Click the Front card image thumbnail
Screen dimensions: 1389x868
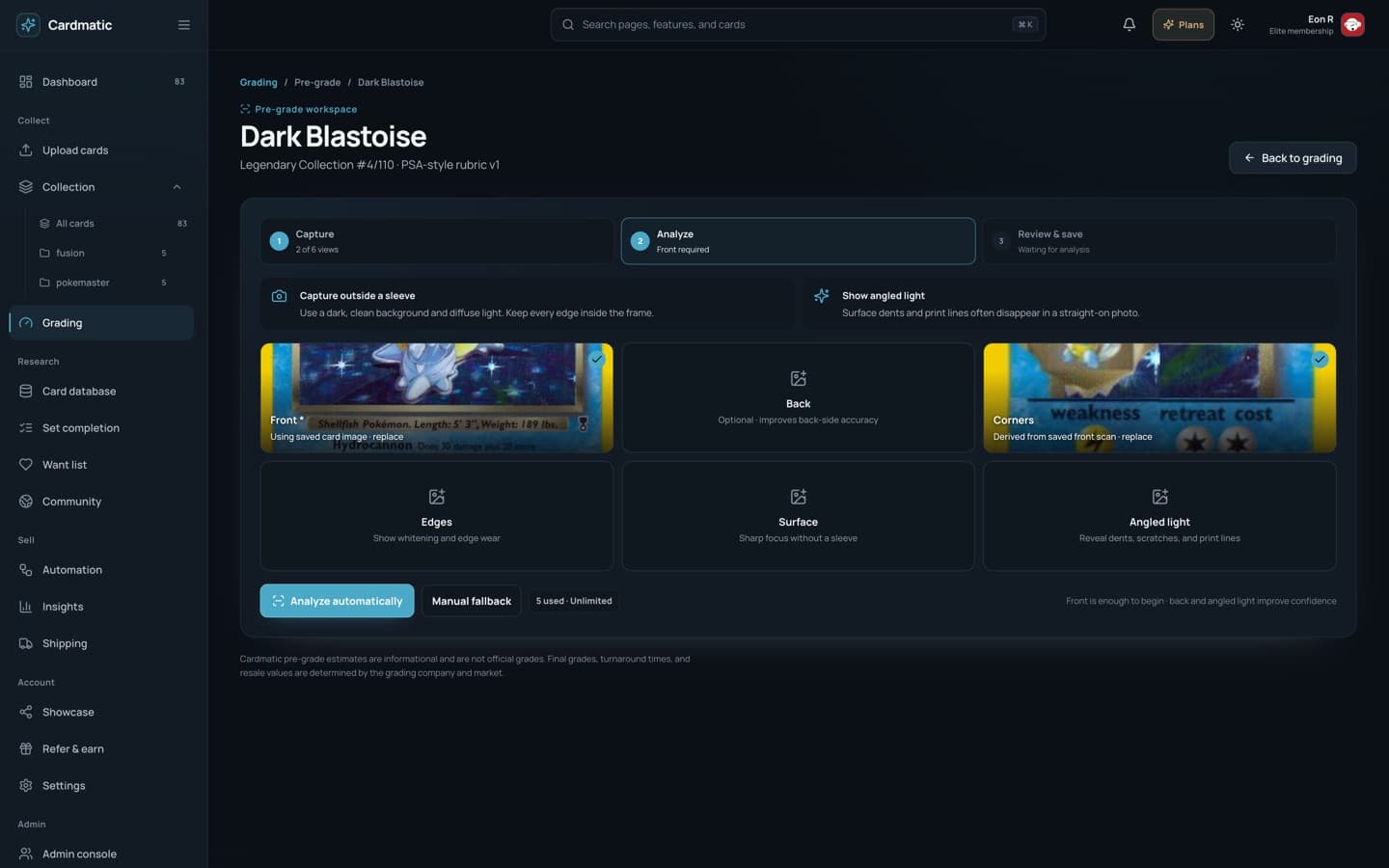coord(436,397)
